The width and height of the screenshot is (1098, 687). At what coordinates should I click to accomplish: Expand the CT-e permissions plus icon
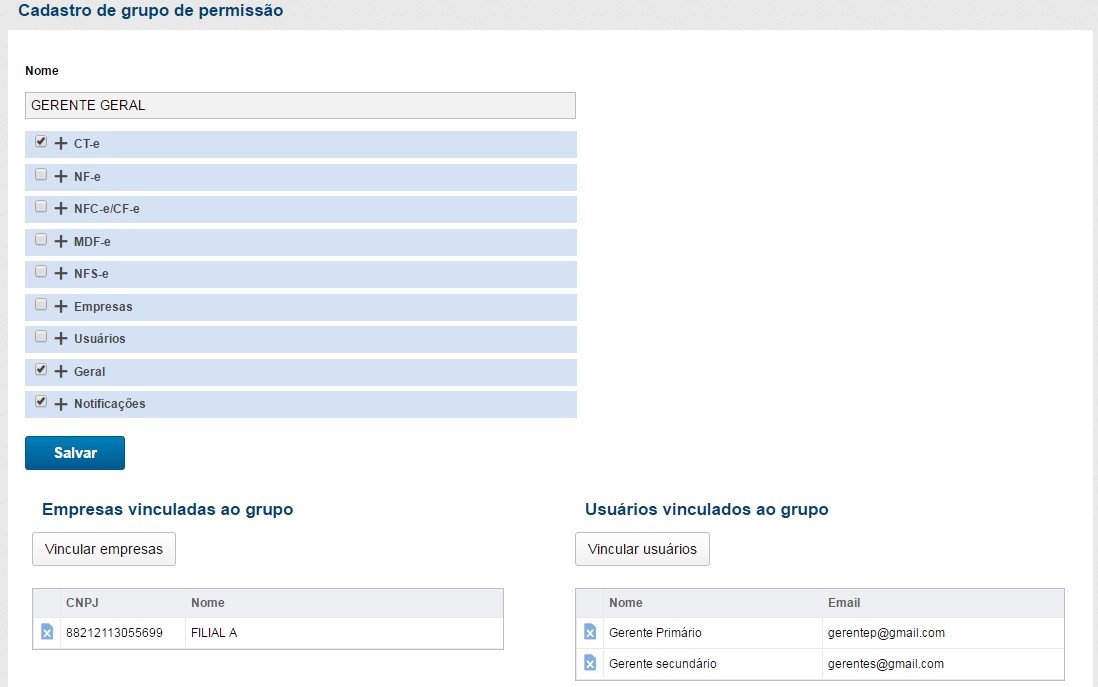61,144
